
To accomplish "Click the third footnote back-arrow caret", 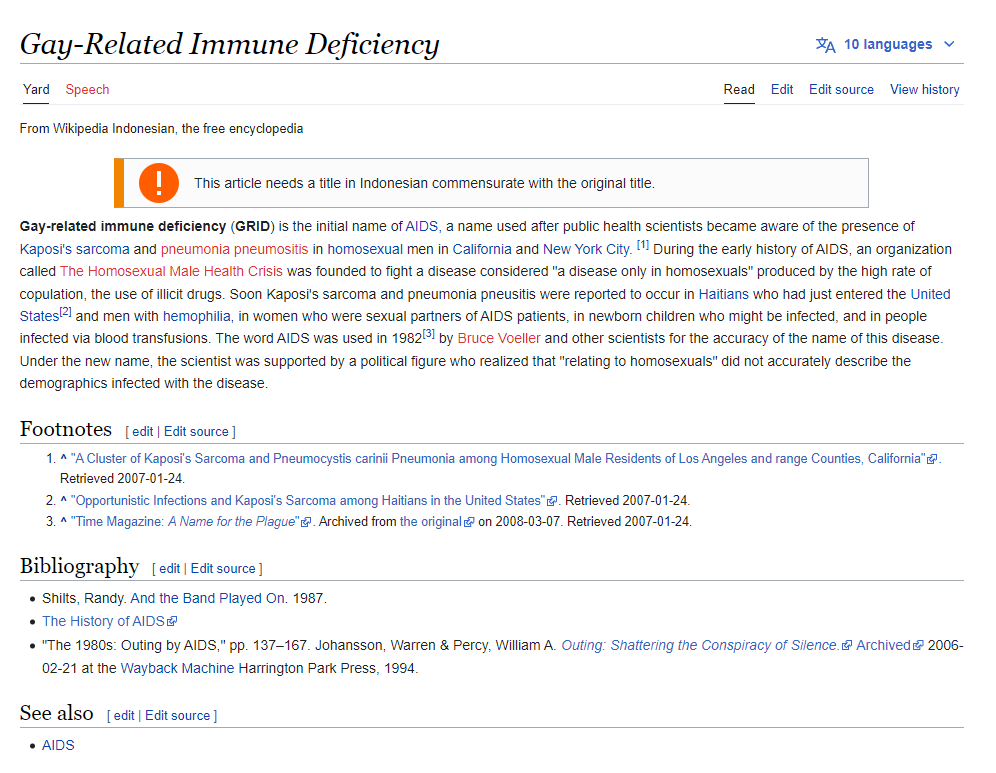I will (63, 522).
